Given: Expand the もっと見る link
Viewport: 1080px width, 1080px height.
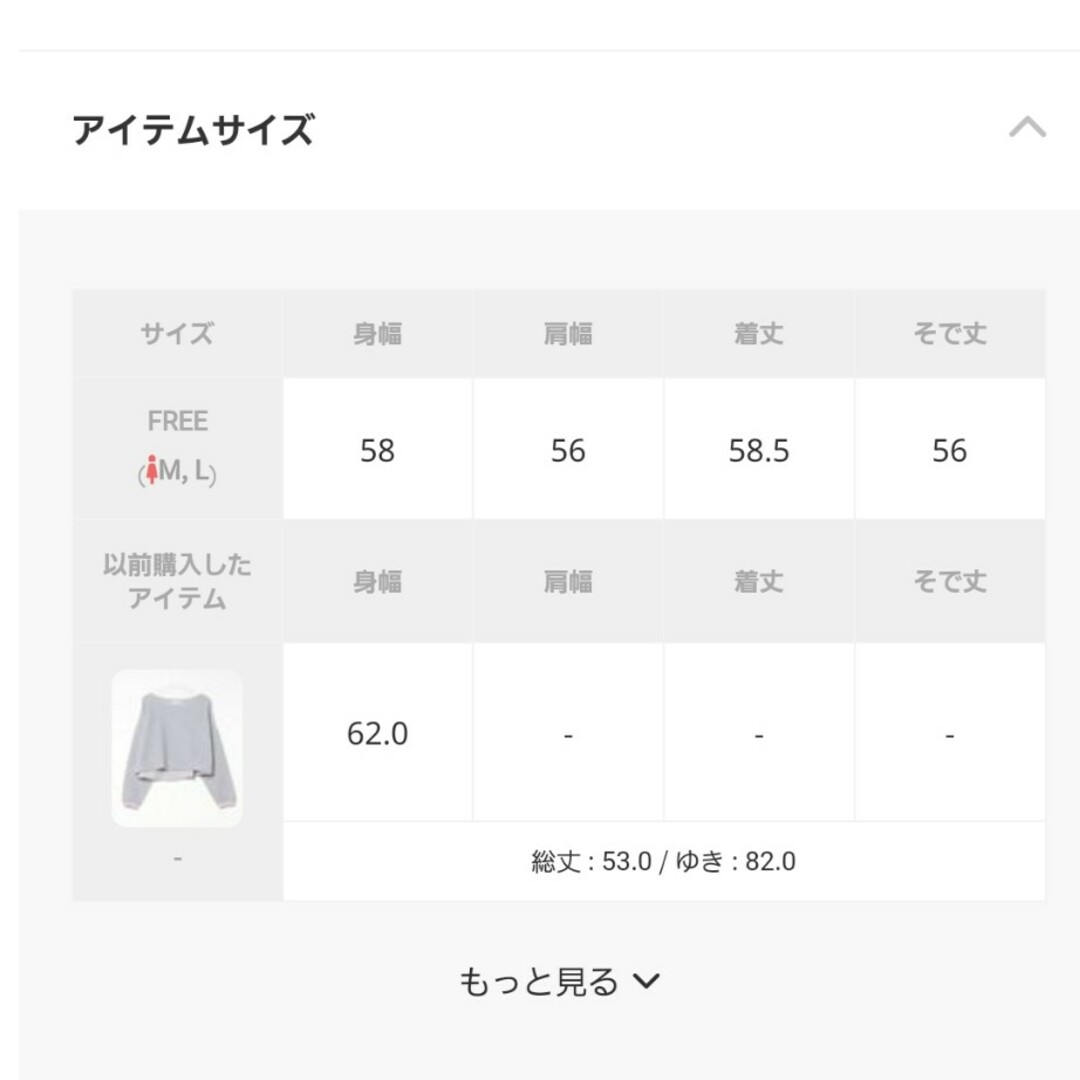Looking at the screenshot, I should [559, 982].
